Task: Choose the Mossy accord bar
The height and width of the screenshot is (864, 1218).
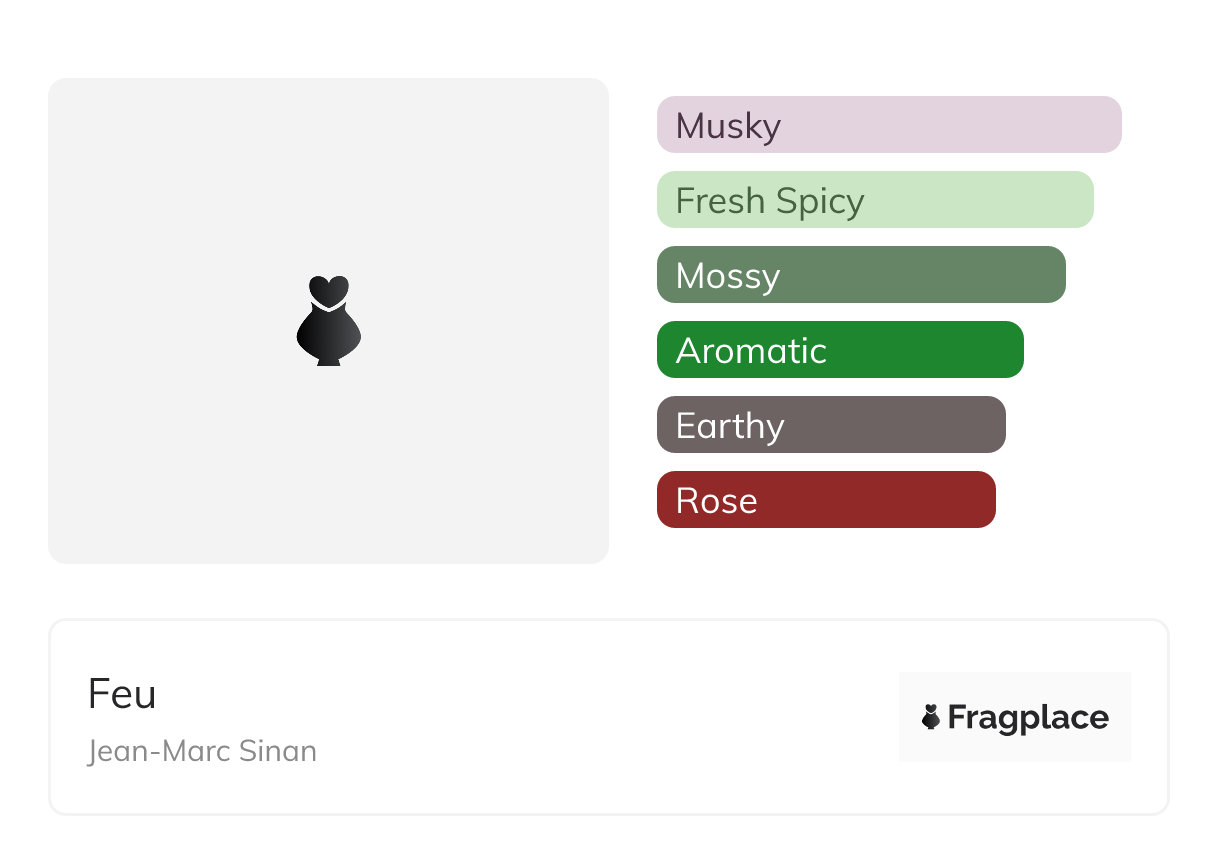Action: 860,275
